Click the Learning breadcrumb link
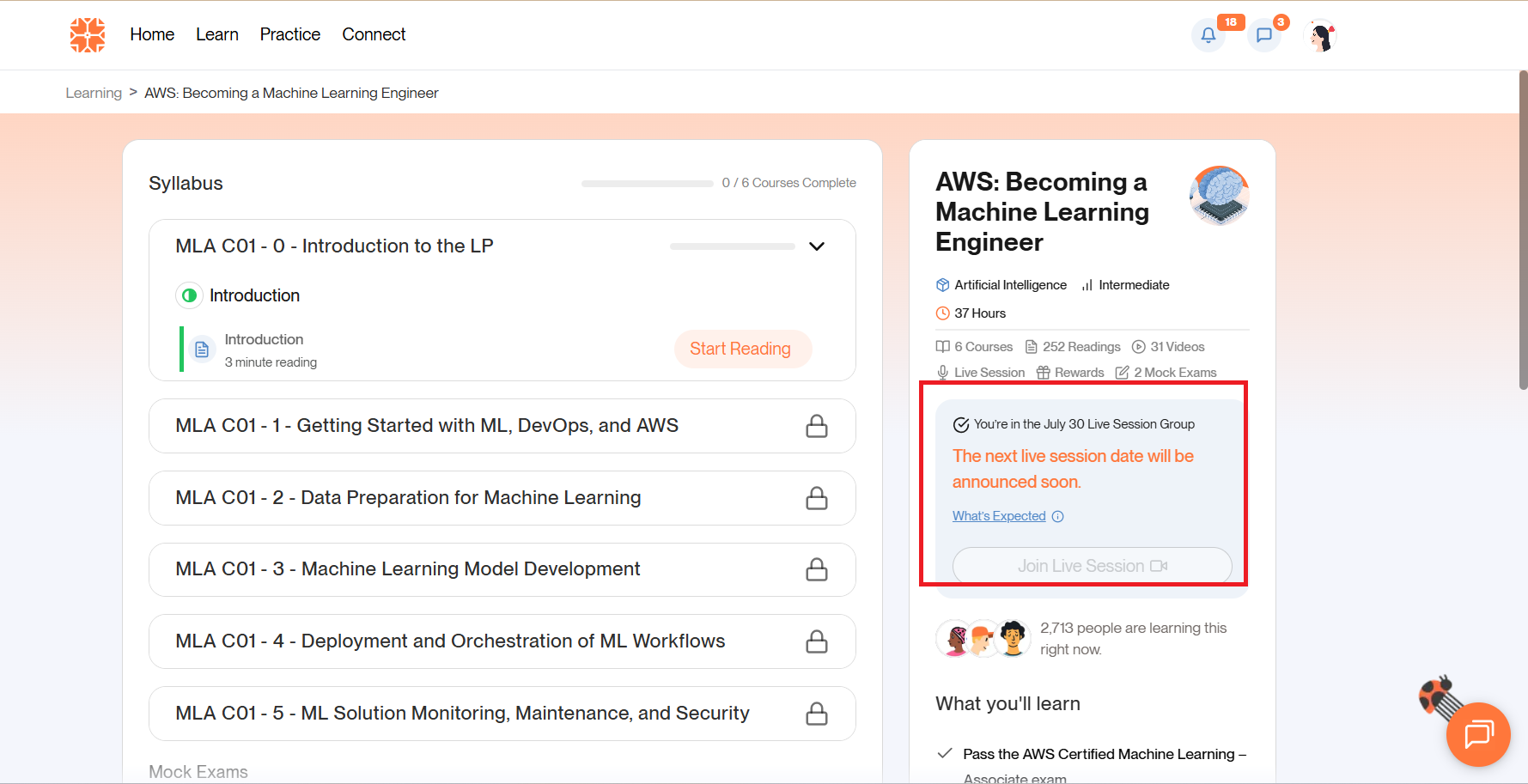 pos(93,92)
